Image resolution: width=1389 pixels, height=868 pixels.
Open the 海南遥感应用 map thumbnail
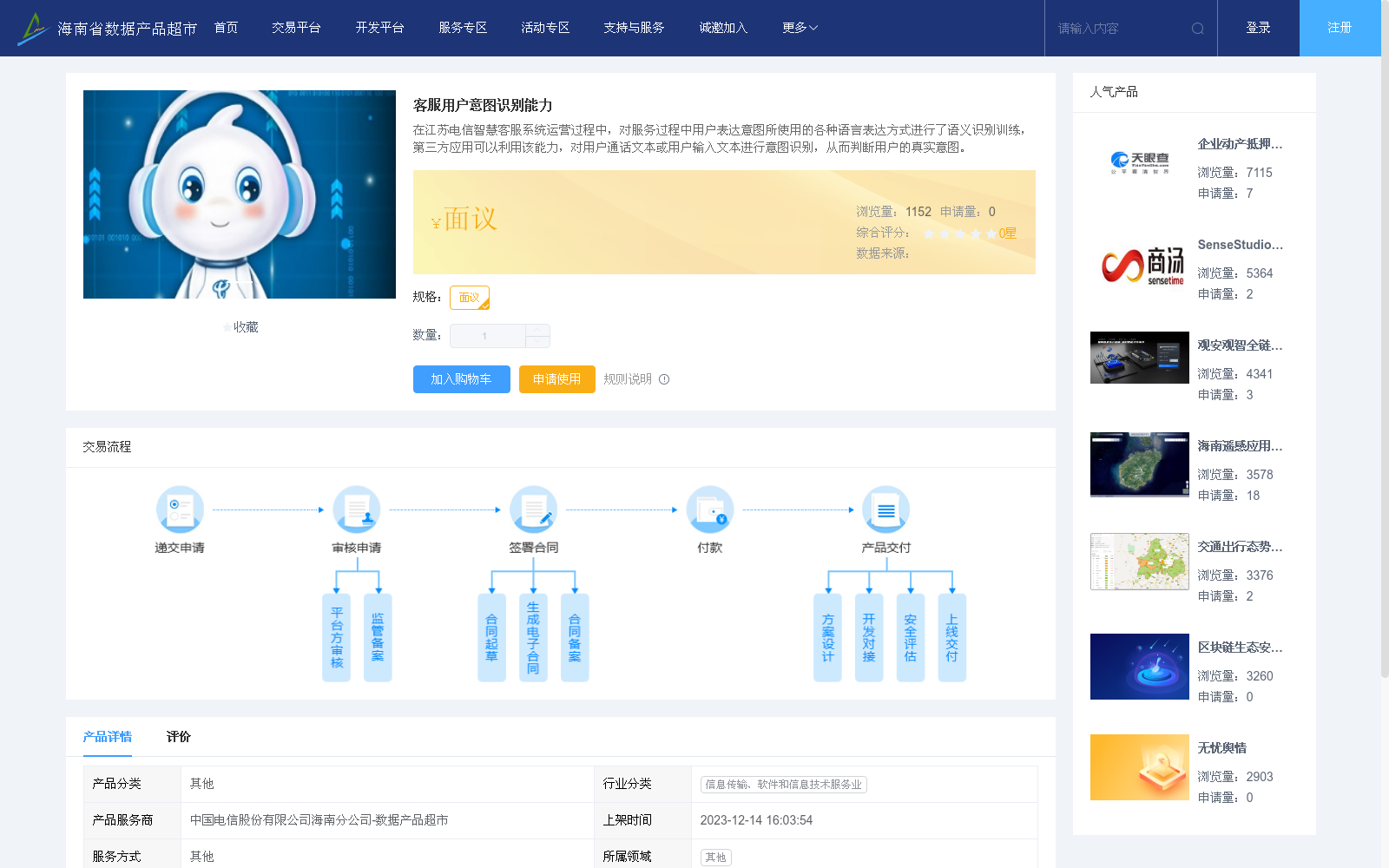tap(1140, 464)
